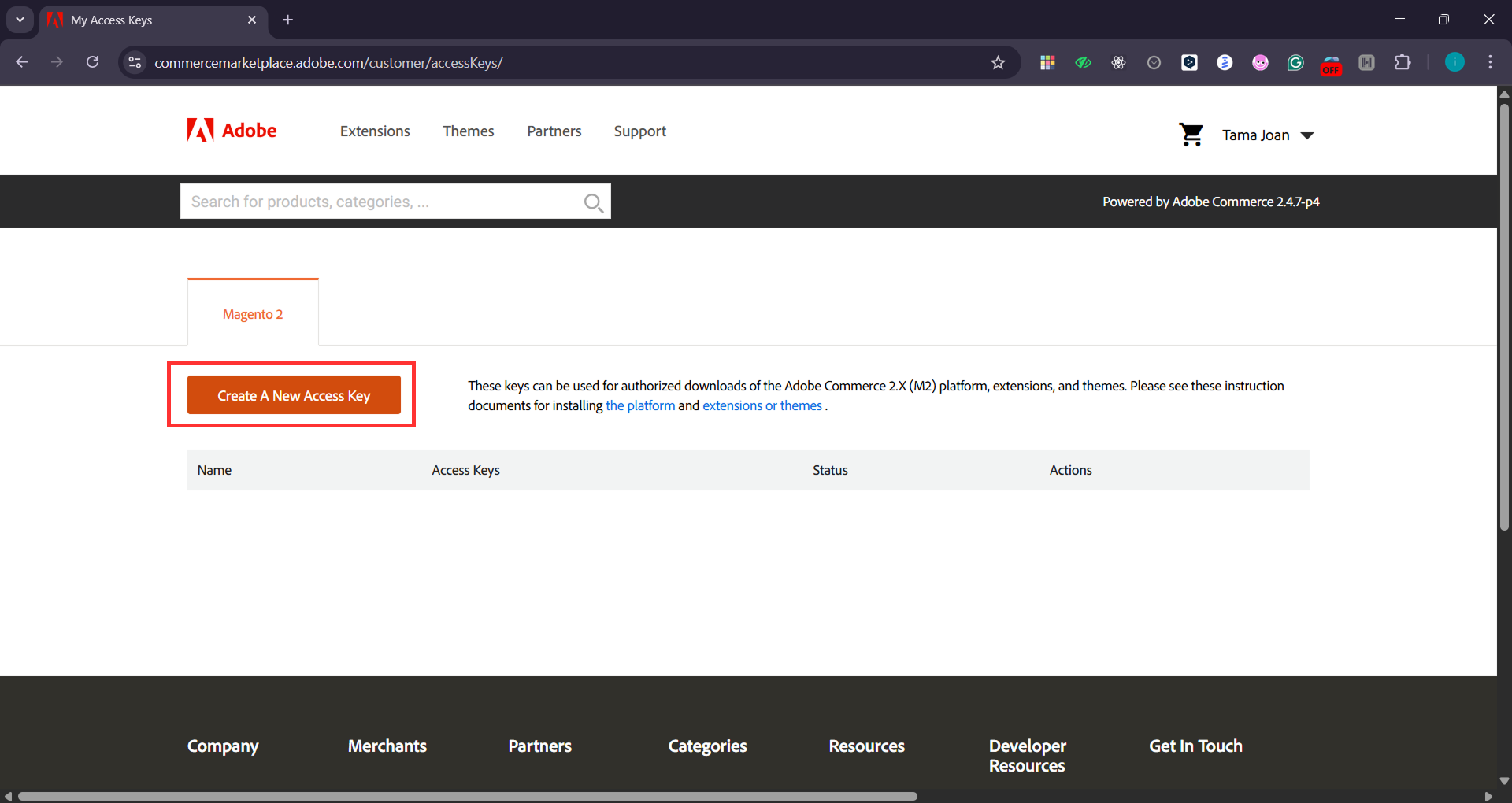Click the pink face extension icon
The image size is (1512, 803).
point(1260,63)
